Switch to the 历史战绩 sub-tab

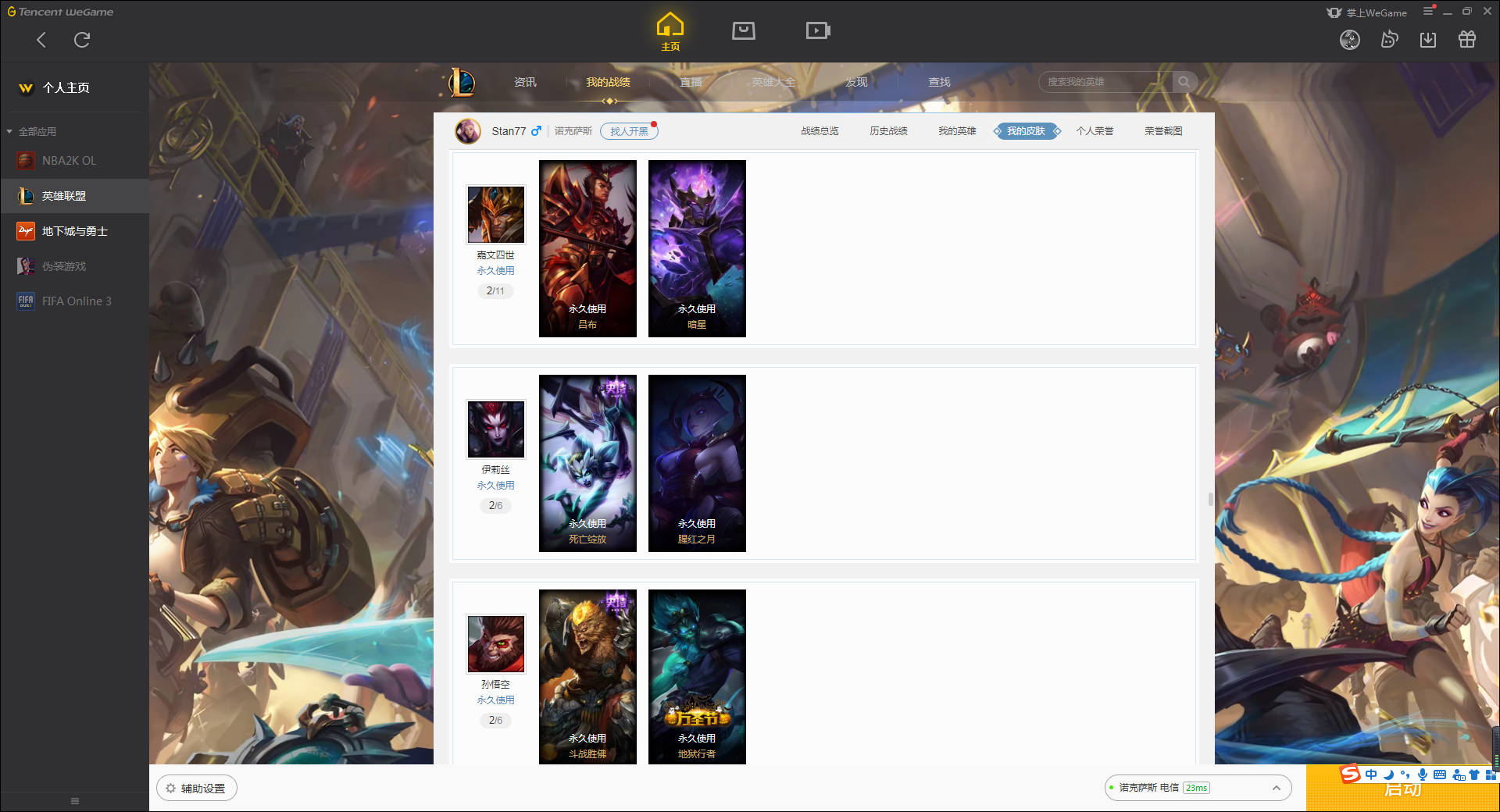(x=888, y=131)
